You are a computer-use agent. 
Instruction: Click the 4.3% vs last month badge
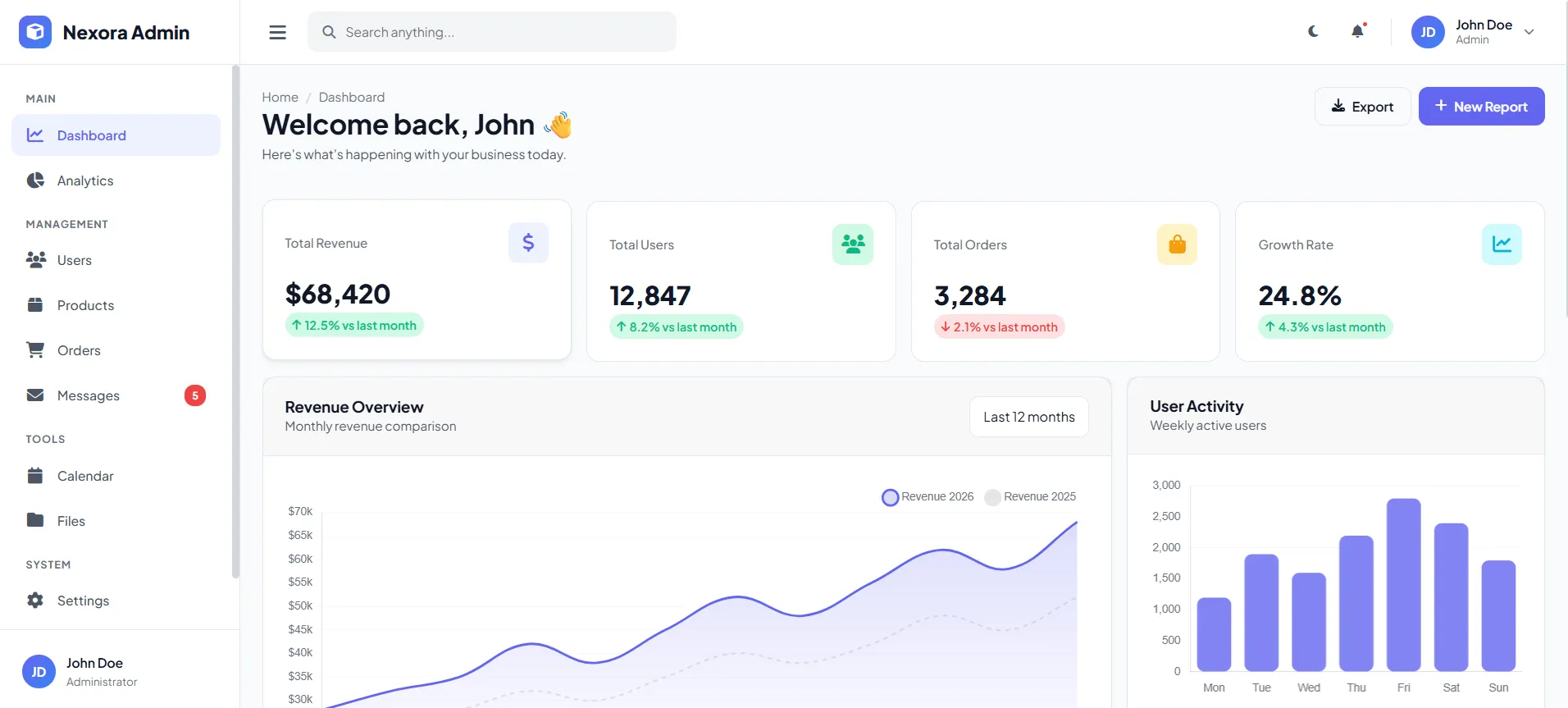click(1325, 327)
